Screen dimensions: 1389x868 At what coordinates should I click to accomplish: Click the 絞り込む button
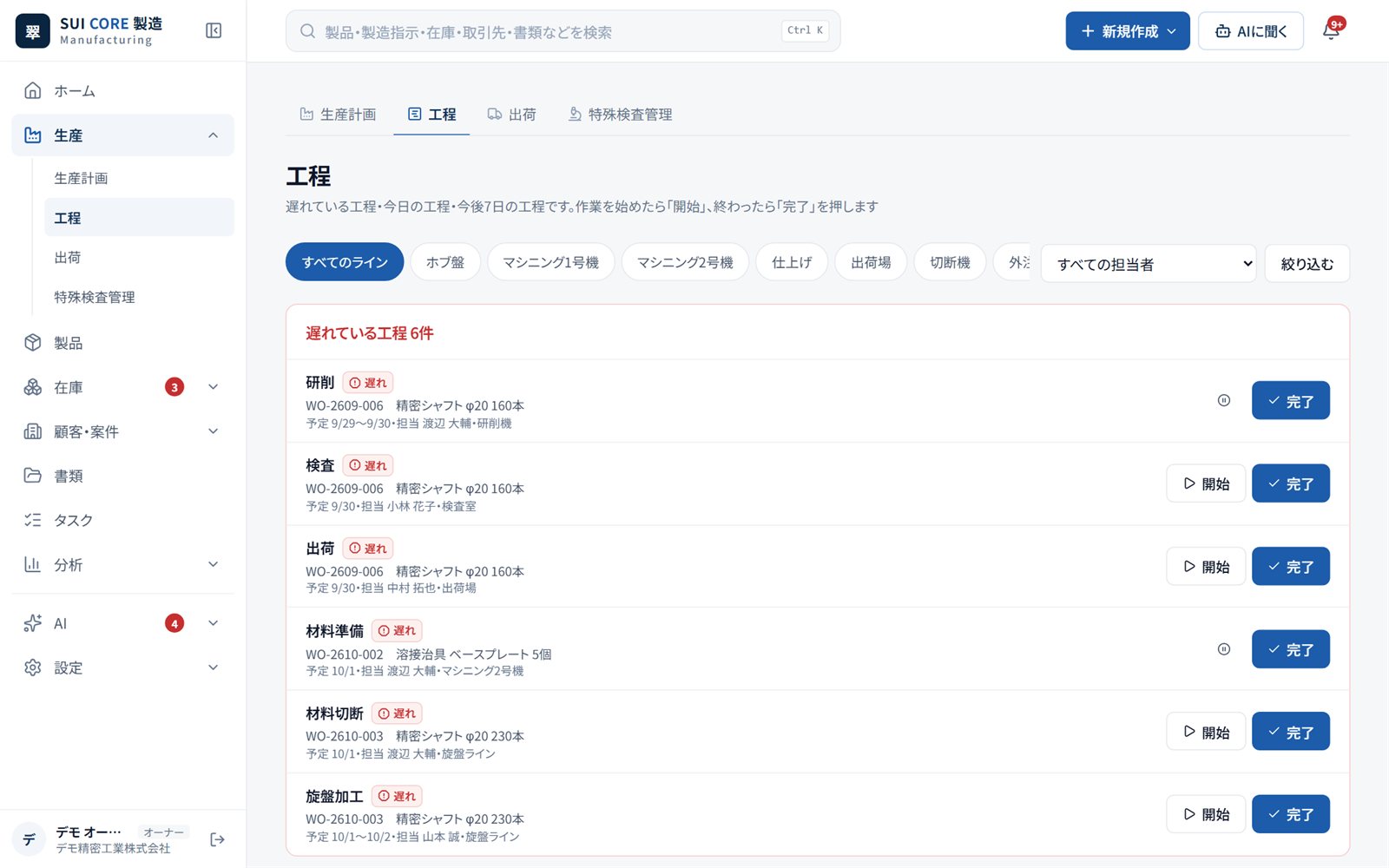click(x=1307, y=264)
